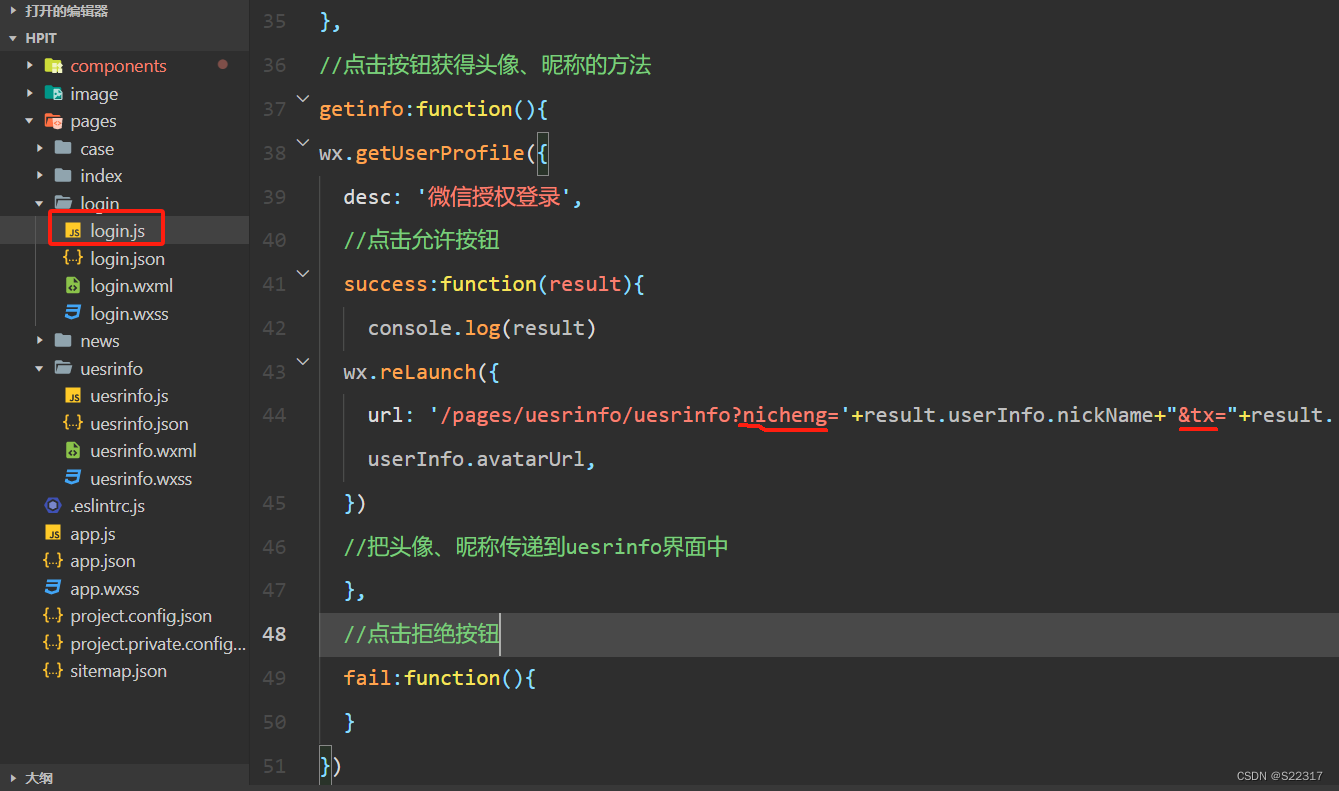Click the braces icon of project.config.json
Screen dimensions: 1339x791
[x=53, y=616]
